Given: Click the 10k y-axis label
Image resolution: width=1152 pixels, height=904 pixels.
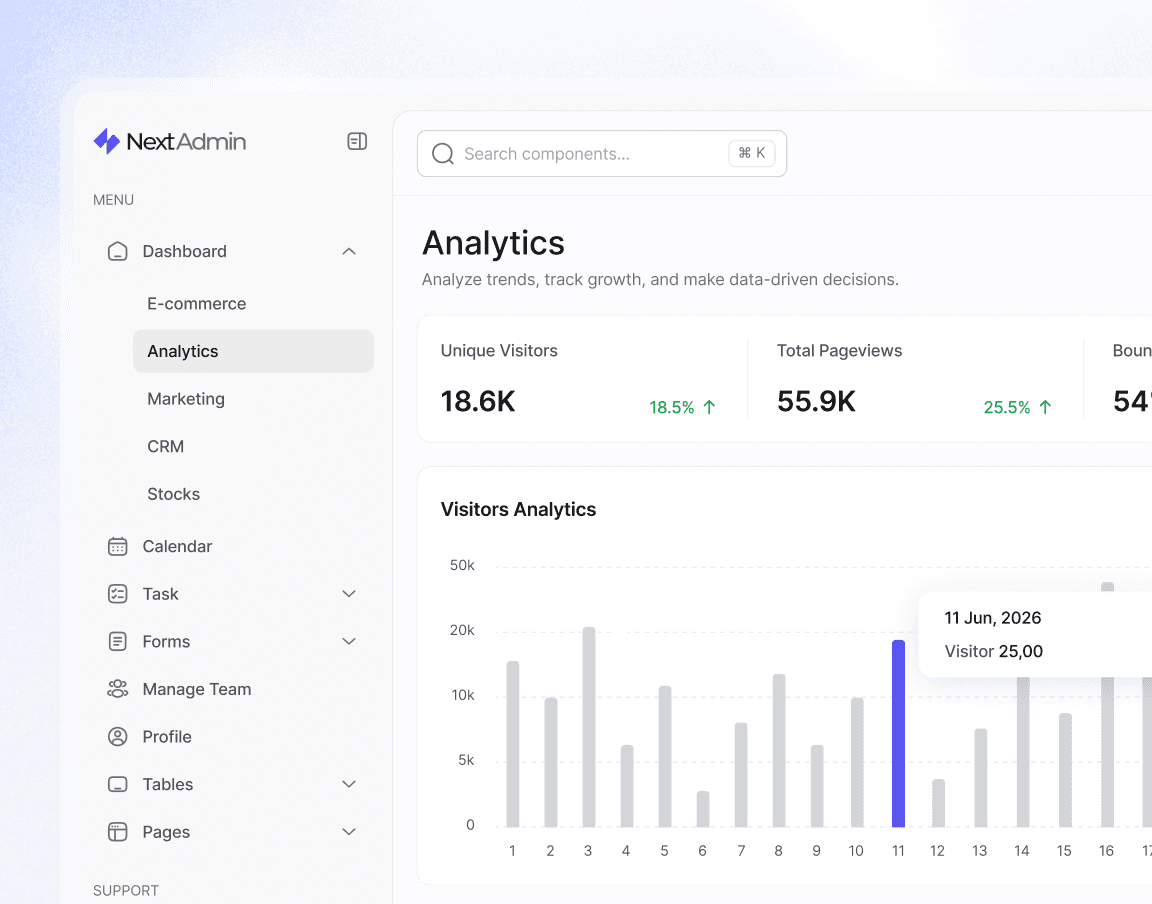Looking at the screenshot, I should pyautogui.click(x=463, y=695).
